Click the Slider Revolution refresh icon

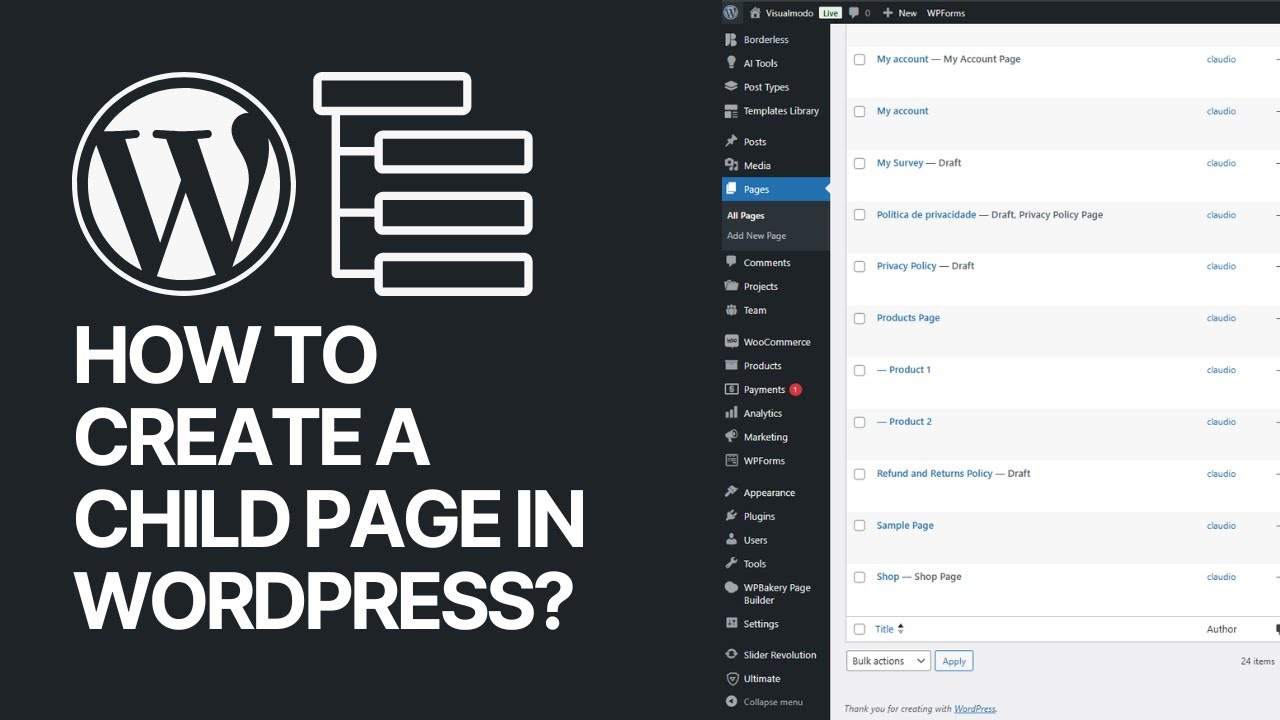(x=731, y=655)
